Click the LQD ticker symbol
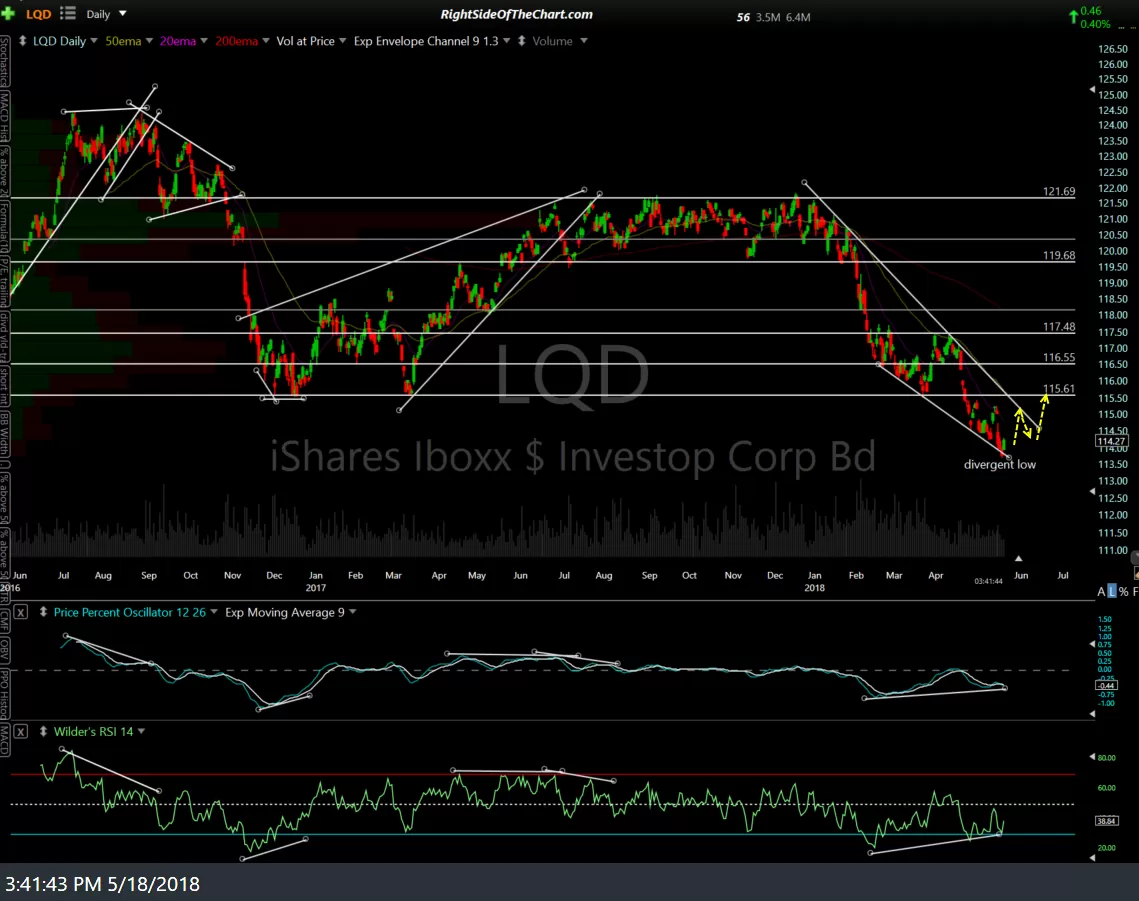This screenshot has height=901, width=1139. coord(38,14)
